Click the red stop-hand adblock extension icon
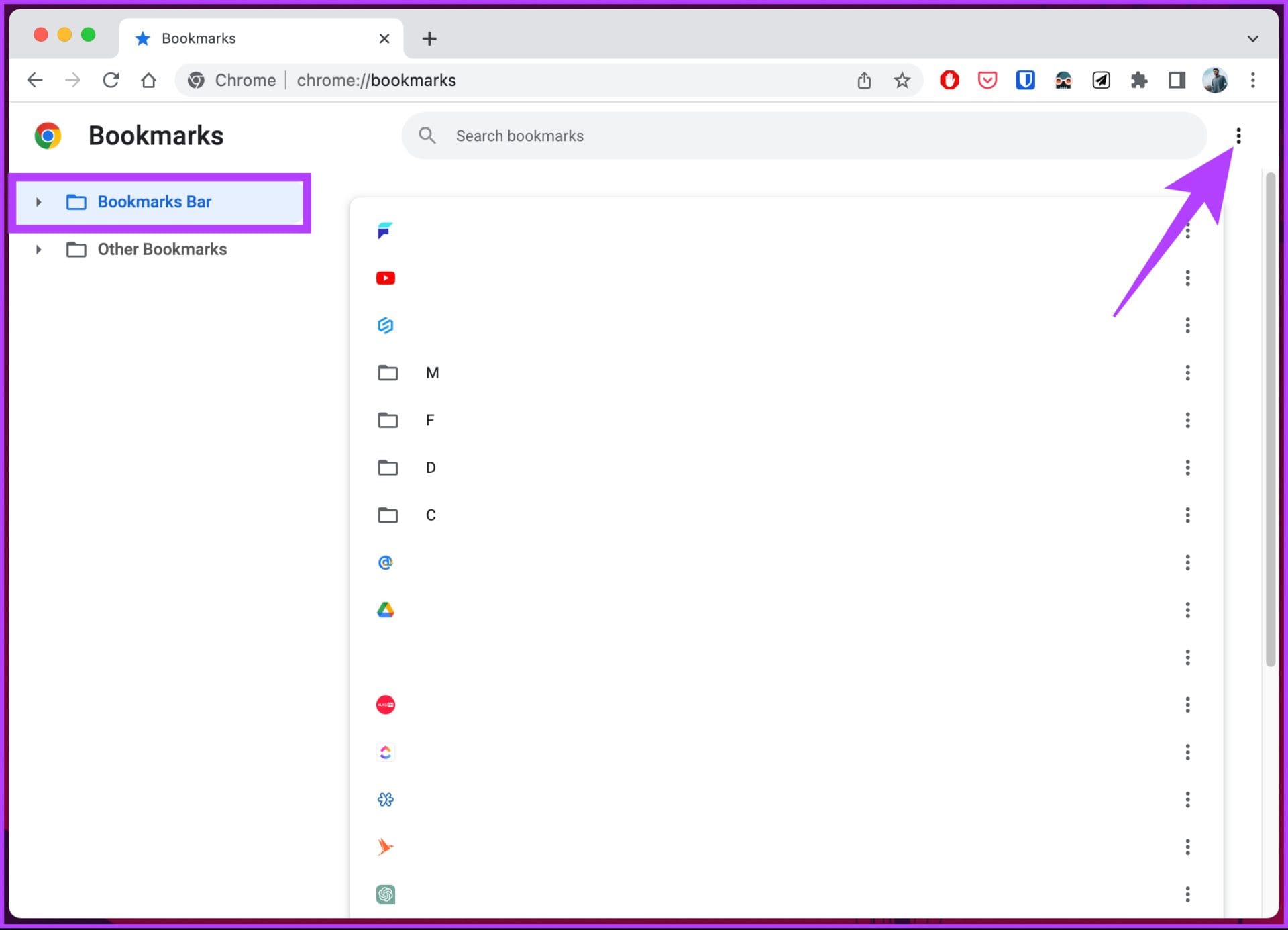Screen dimensions: 1288x930 pos(949,81)
